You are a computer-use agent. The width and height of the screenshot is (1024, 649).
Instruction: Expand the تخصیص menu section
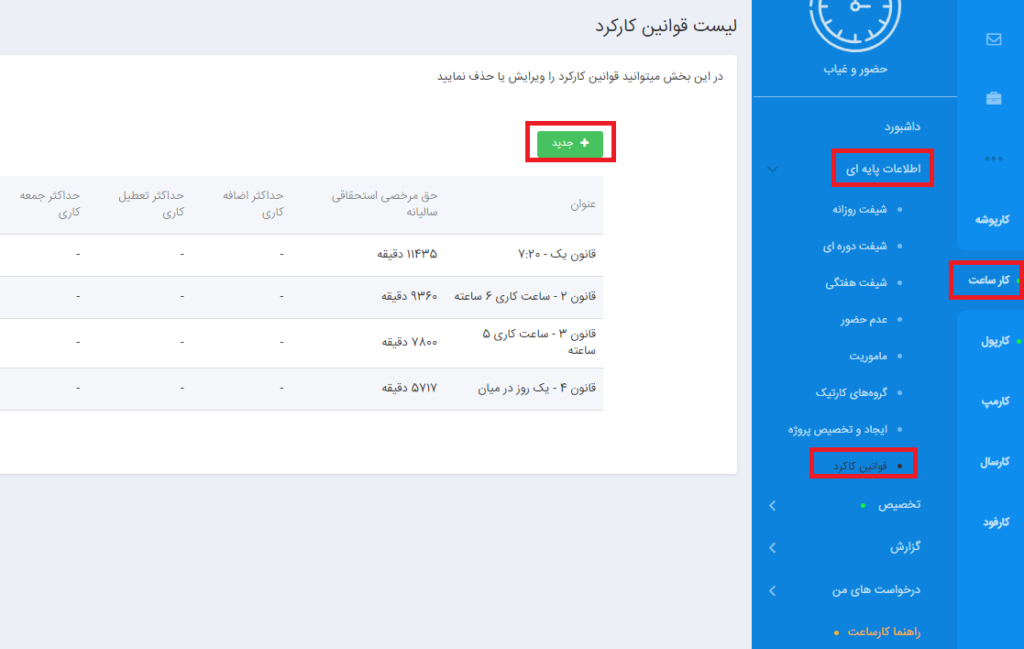pyautogui.click(x=772, y=506)
